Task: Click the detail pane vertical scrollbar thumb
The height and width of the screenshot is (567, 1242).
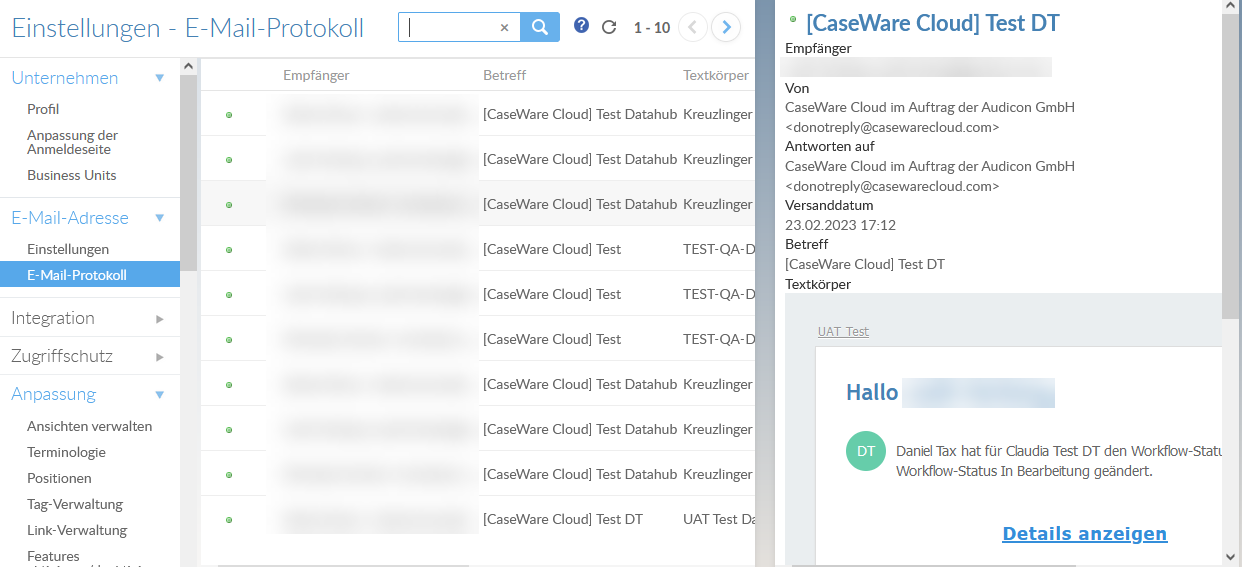Action: pyautogui.click(x=1230, y=167)
